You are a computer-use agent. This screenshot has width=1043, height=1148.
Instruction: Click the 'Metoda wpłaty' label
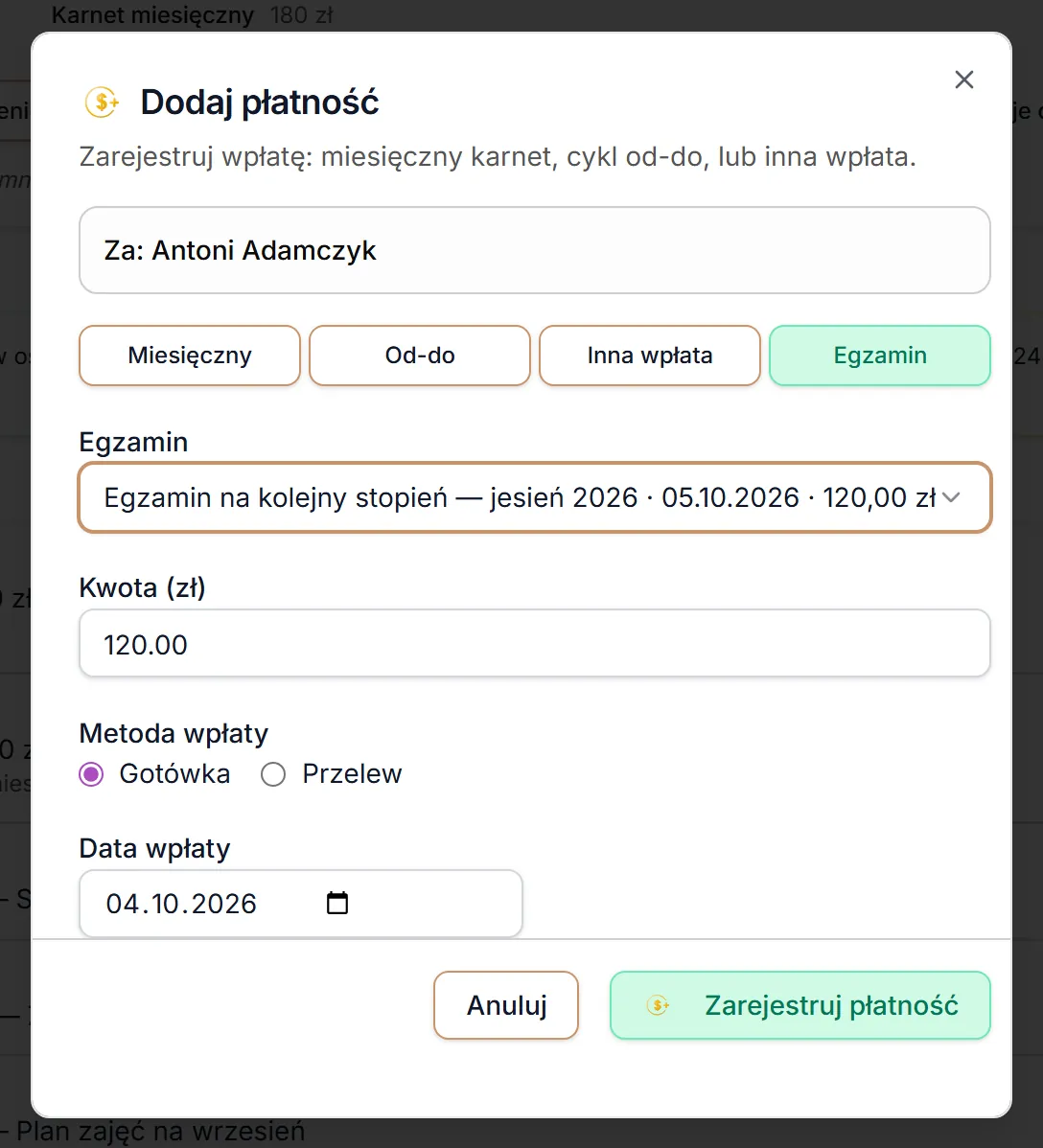tap(174, 733)
